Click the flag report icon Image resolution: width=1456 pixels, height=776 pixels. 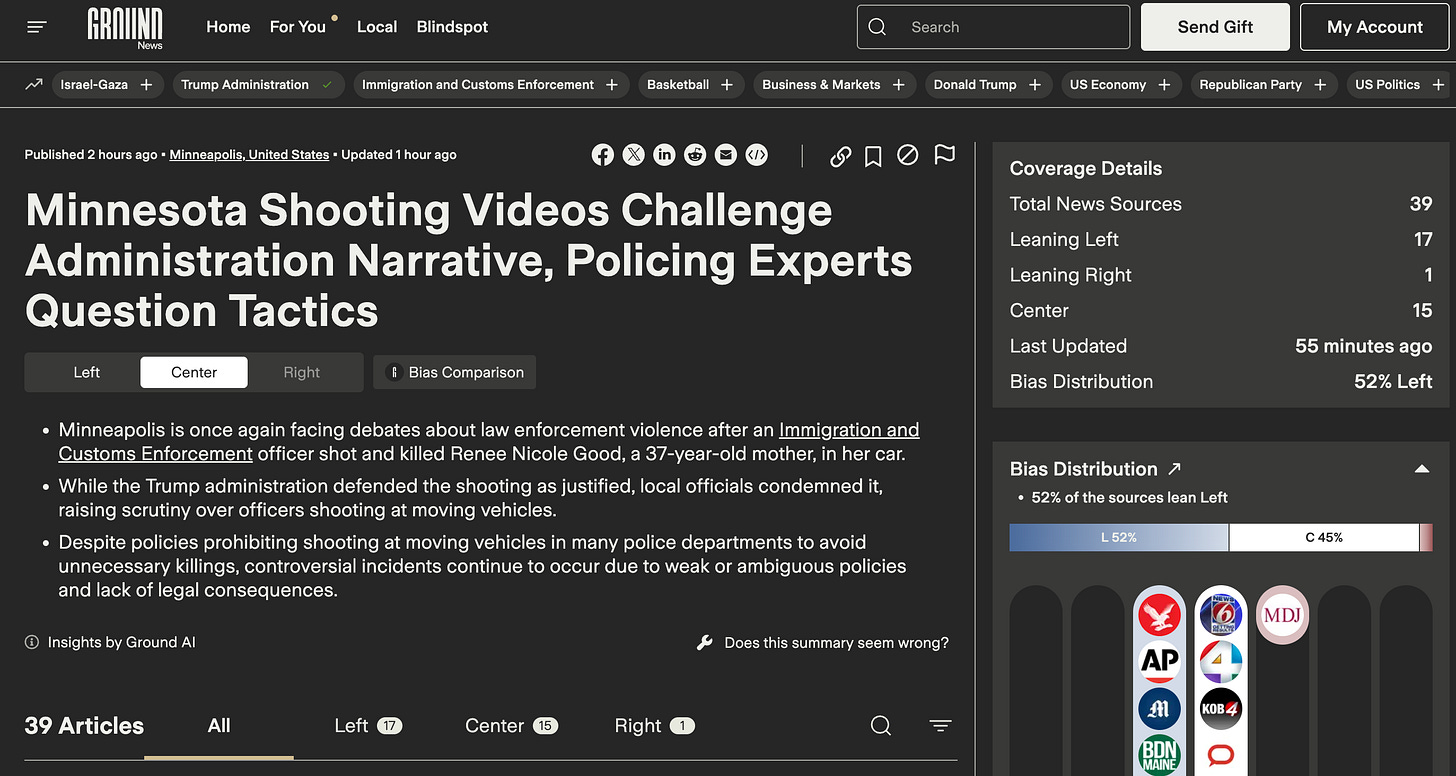click(x=944, y=155)
